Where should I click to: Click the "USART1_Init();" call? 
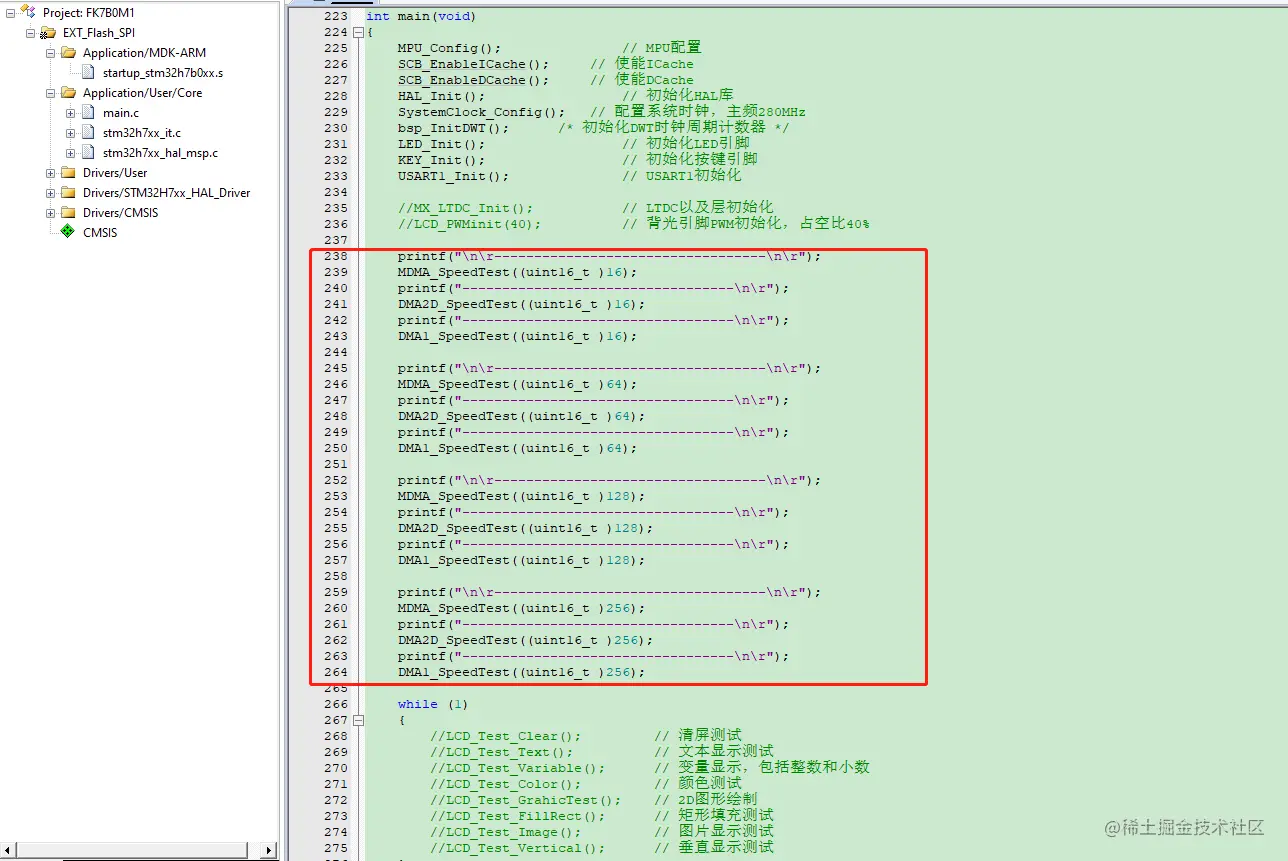click(x=453, y=176)
